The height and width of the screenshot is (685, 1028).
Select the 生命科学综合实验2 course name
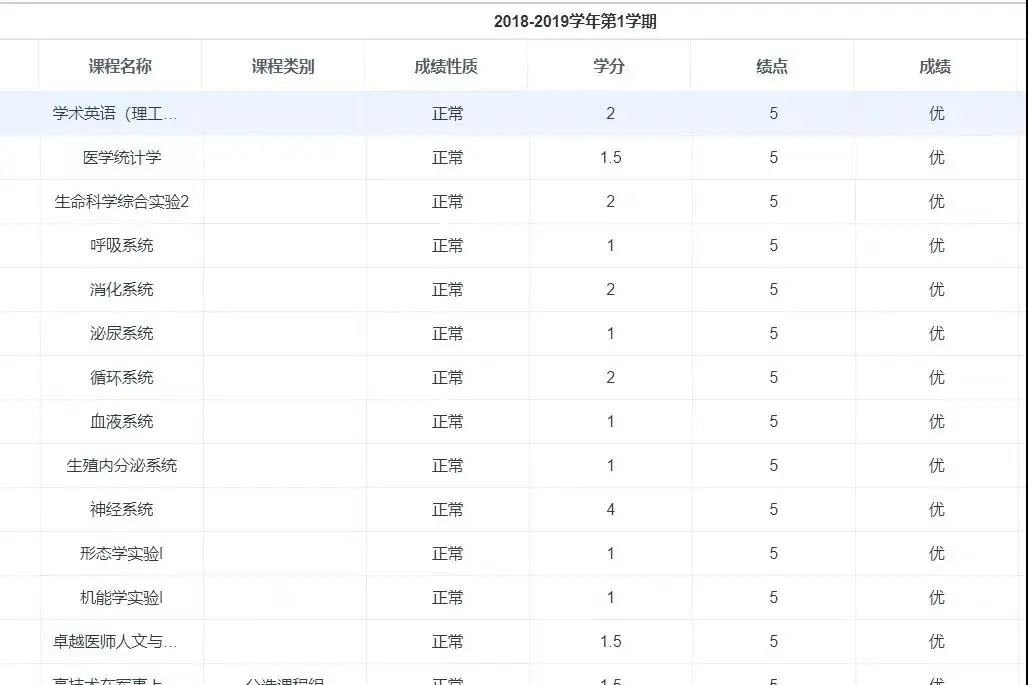[122, 202]
